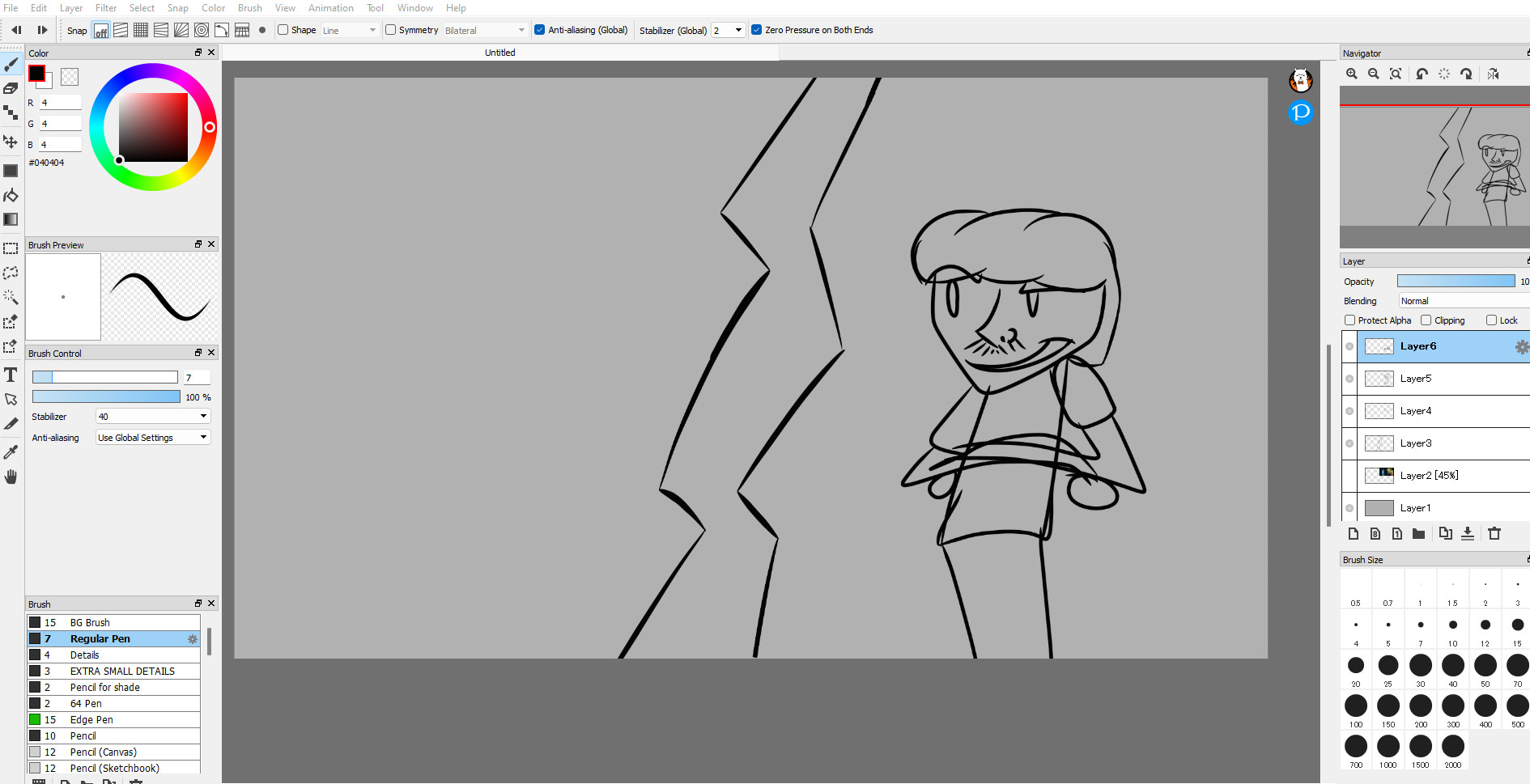Image resolution: width=1530 pixels, height=784 pixels.
Task: Click the flip canvas icon in Navigator
Action: 1493,74
